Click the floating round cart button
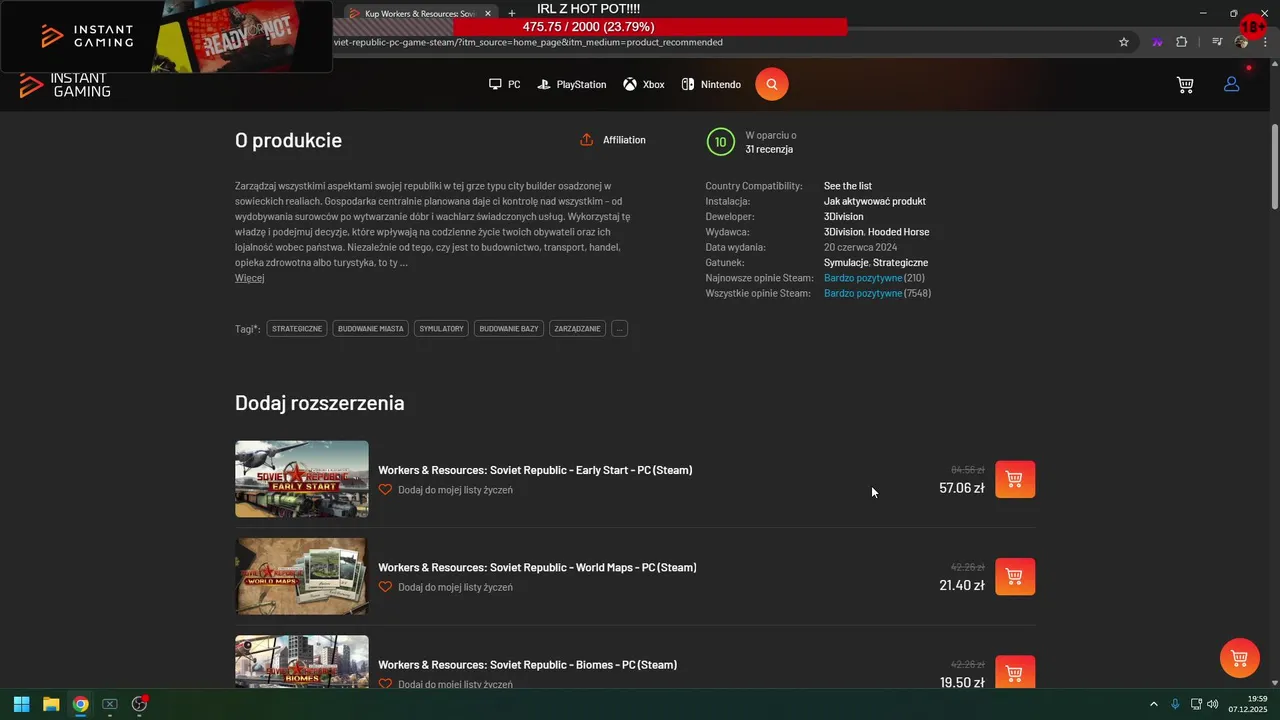Image resolution: width=1280 pixels, height=720 pixels. (1239, 658)
